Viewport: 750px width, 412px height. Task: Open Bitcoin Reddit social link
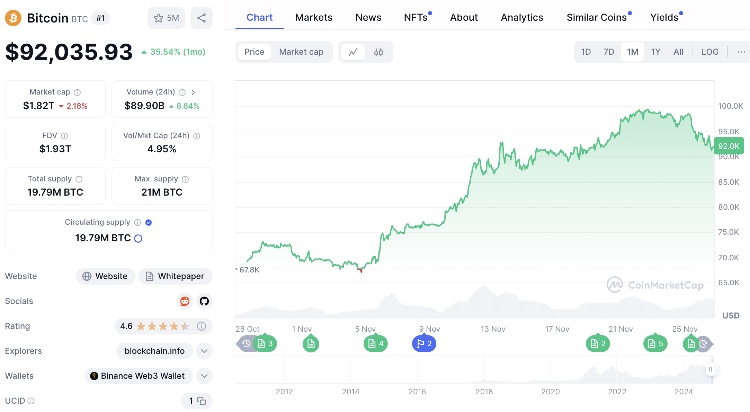click(x=185, y=301)
